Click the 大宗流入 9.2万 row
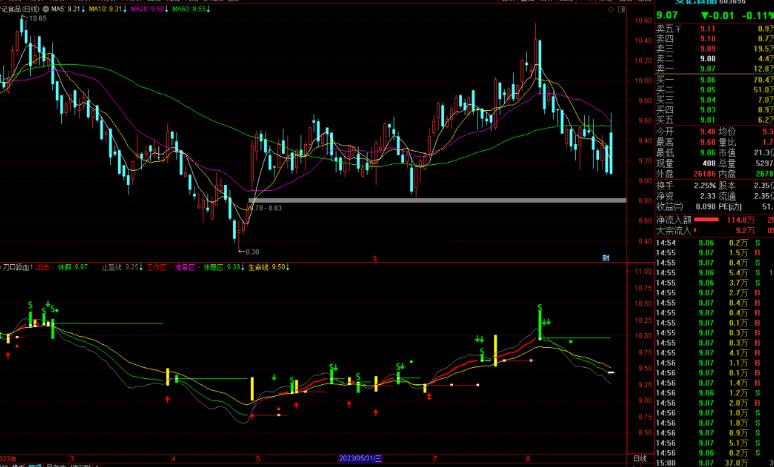This screenshot has height=467, width=774. [715, 230]
